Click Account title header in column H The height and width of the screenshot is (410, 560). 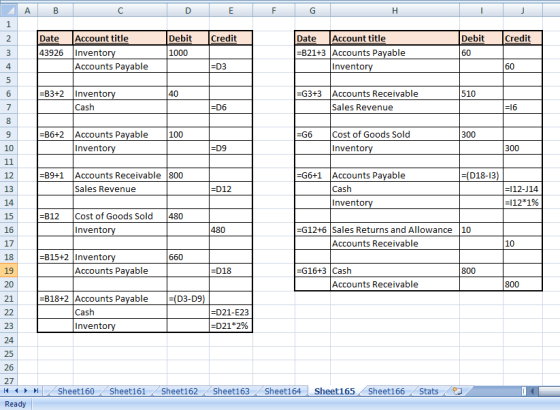pos(395,39)
